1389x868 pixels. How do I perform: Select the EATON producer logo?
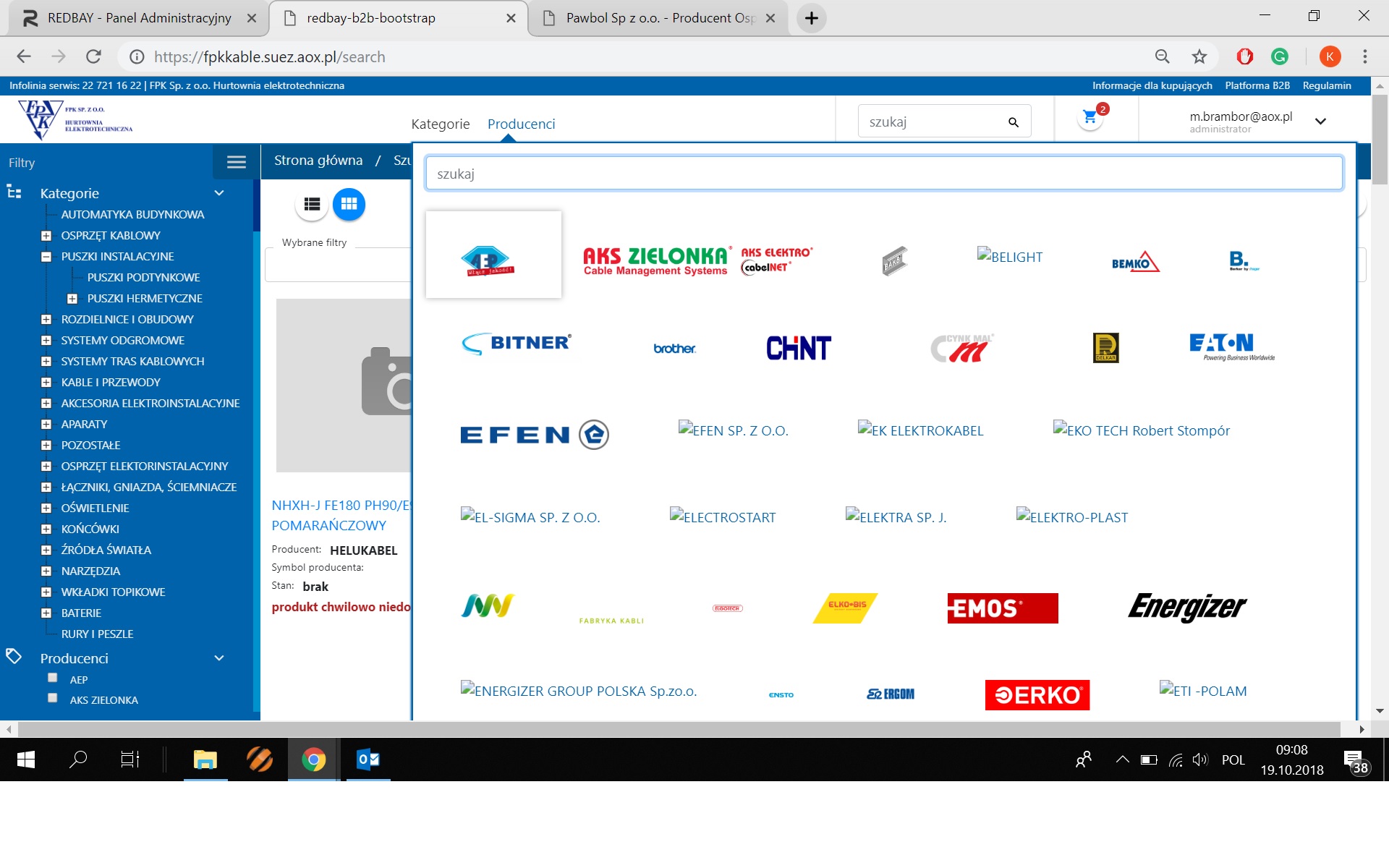tap(1231, 346)
